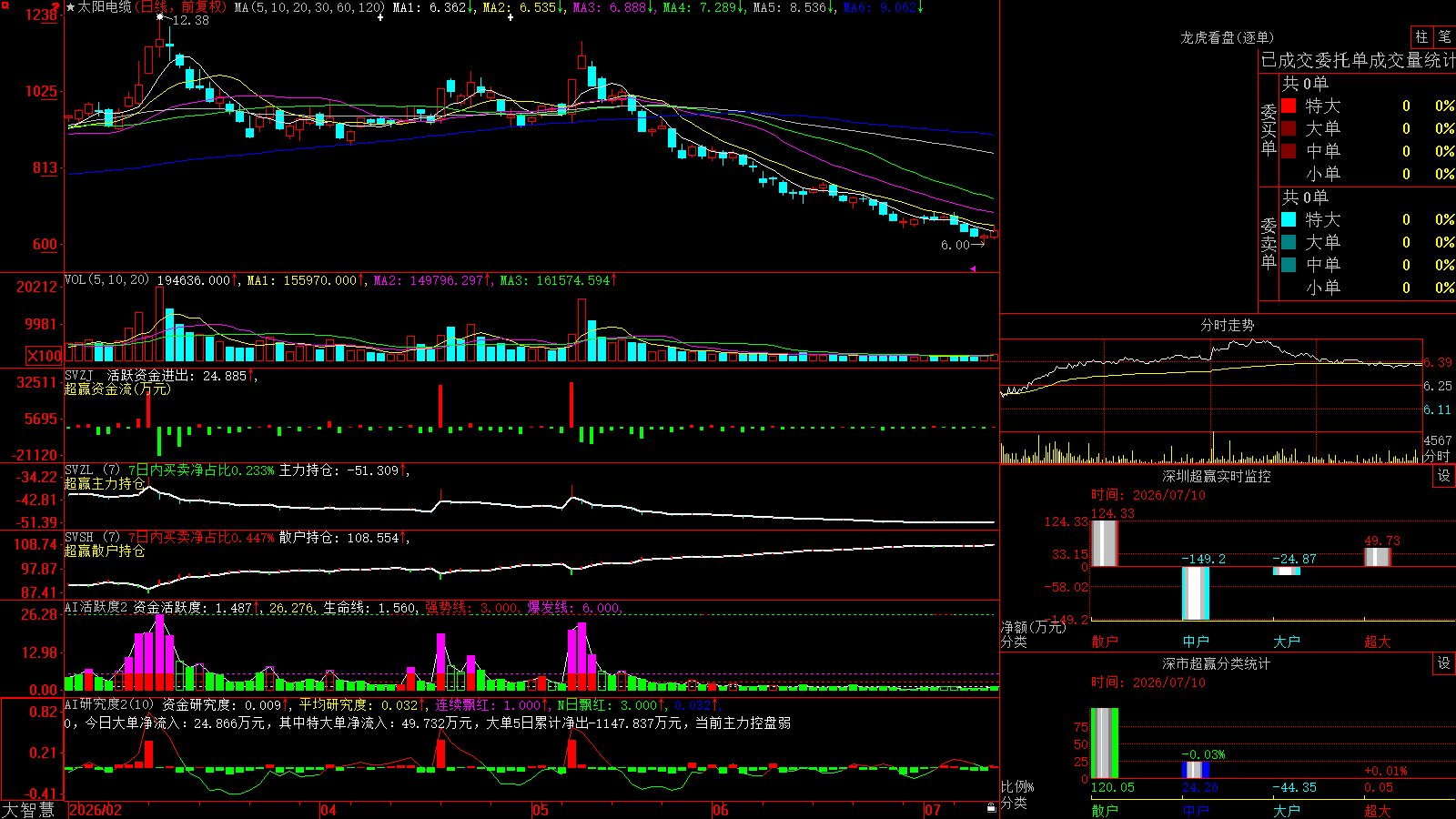Click the SVZJ 活跃资金进出 indicator label
1456x819 pixels.
[x=129, y=375]
